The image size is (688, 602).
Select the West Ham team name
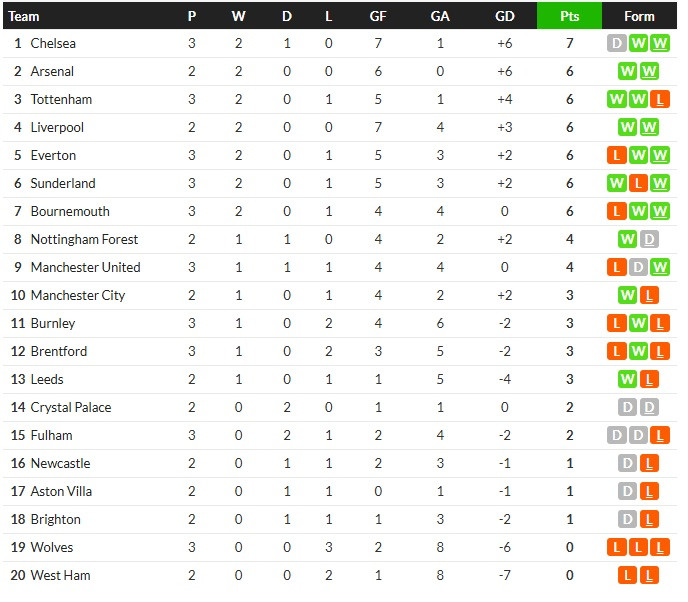[x=61, y=575]
